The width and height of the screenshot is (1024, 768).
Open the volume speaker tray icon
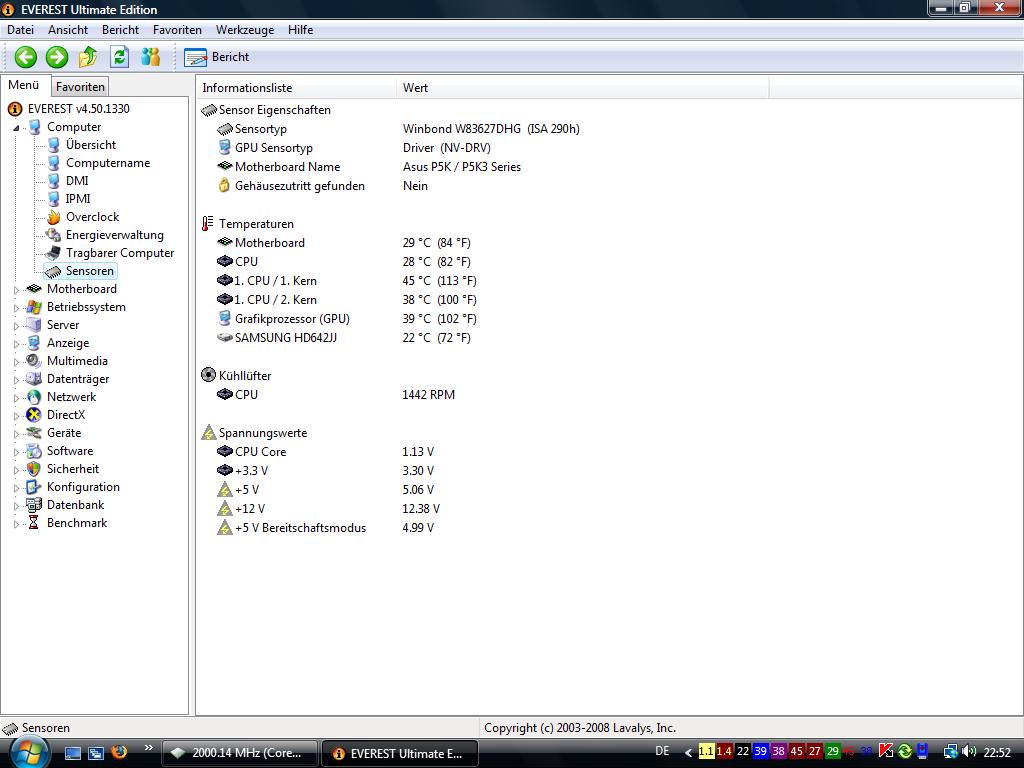pos(969,752)
